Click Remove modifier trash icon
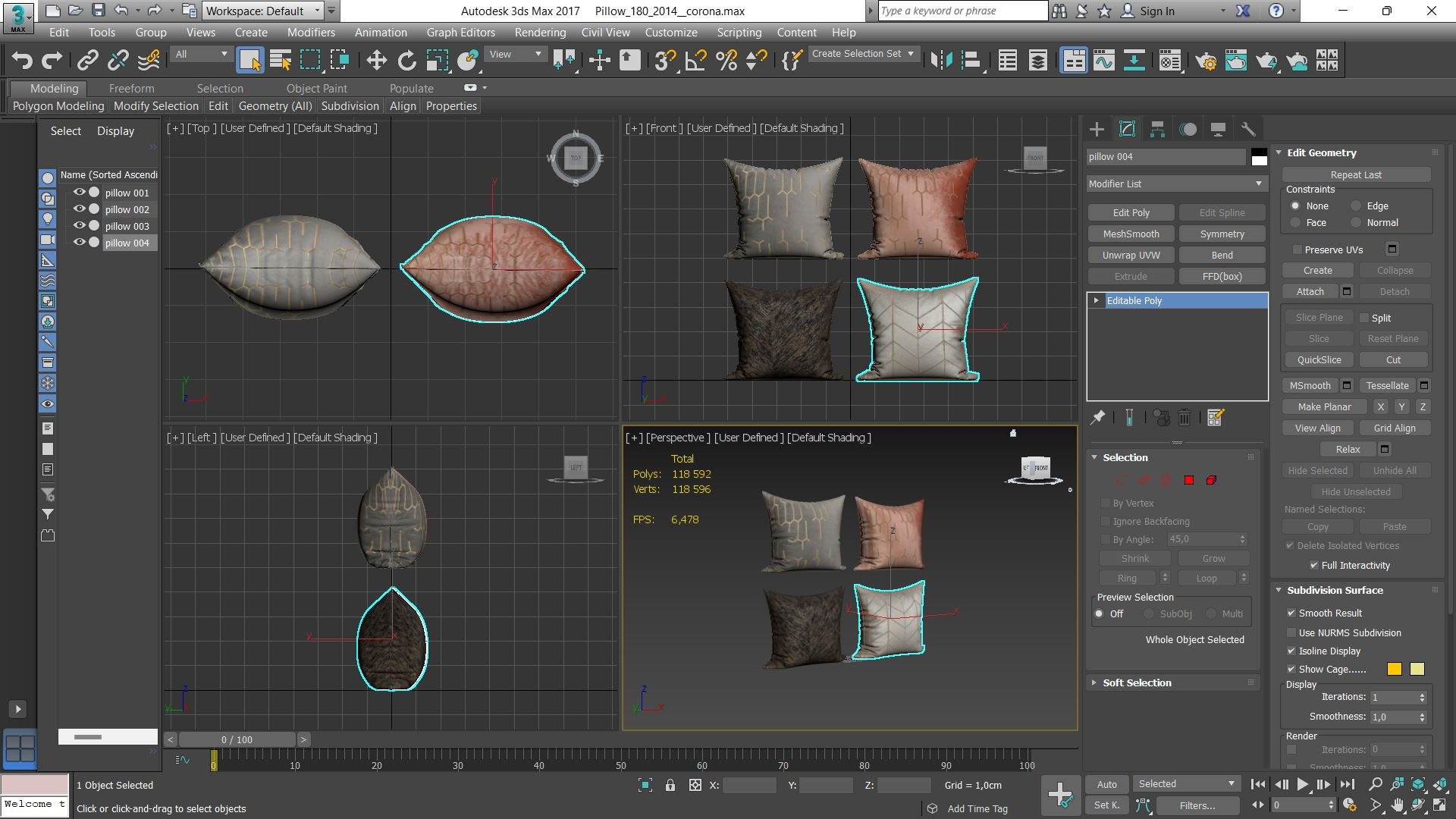1456x819 pixels. [x=1185, y=417]
